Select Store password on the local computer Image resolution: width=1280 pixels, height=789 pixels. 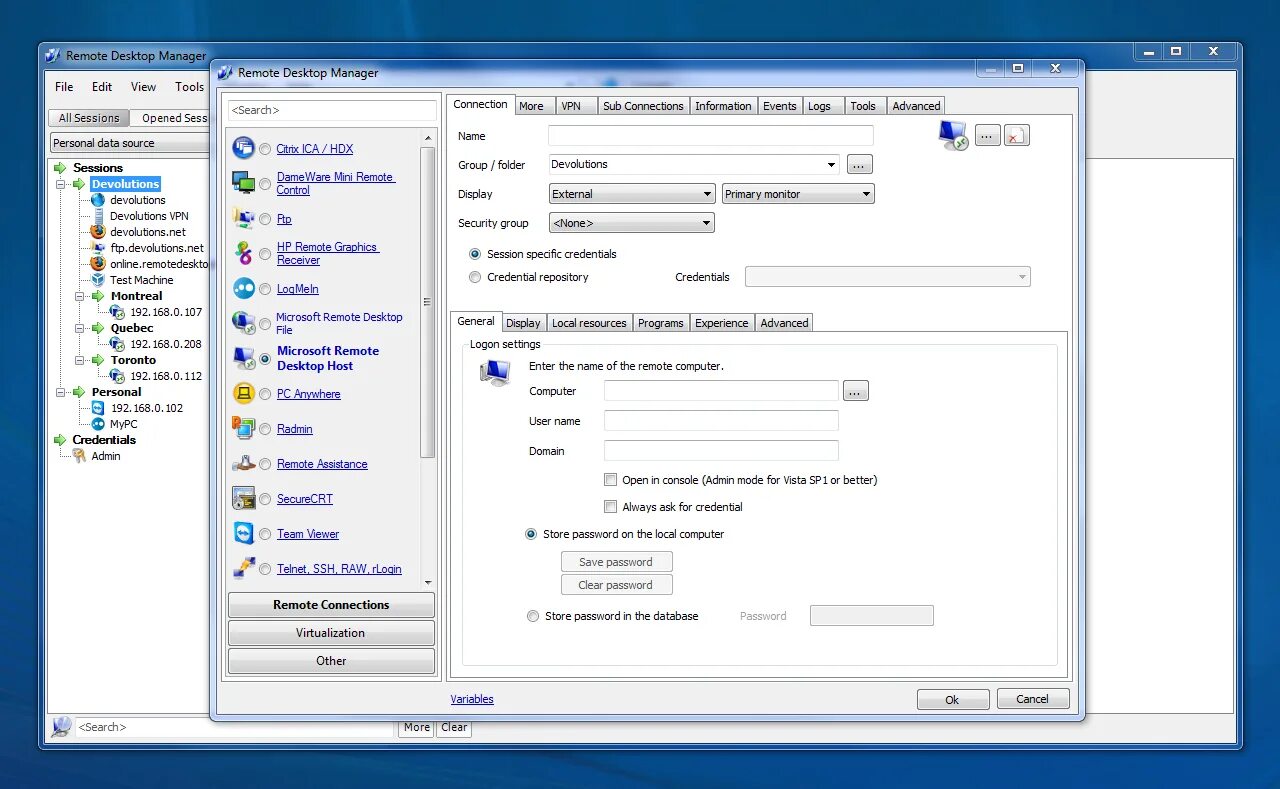[x=531, y=534]
